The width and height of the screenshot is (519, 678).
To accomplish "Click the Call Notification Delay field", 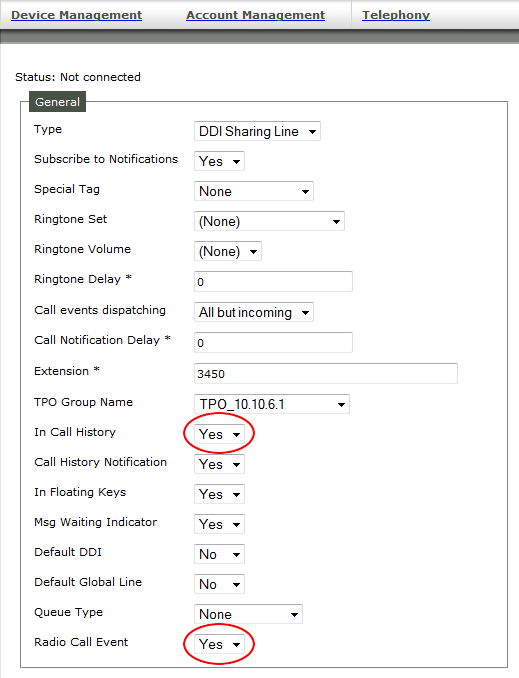I will [273, 342].
